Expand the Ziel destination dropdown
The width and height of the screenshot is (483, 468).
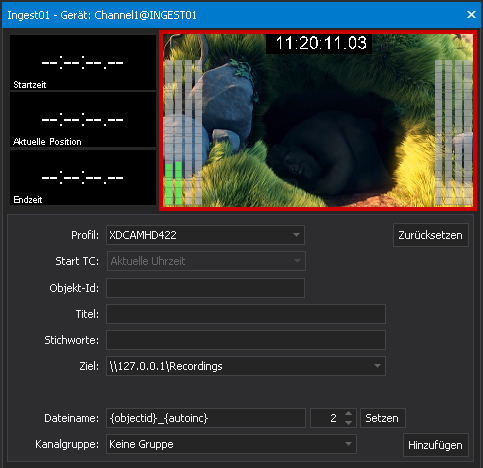pyautogui.click(x=246, y=366)
